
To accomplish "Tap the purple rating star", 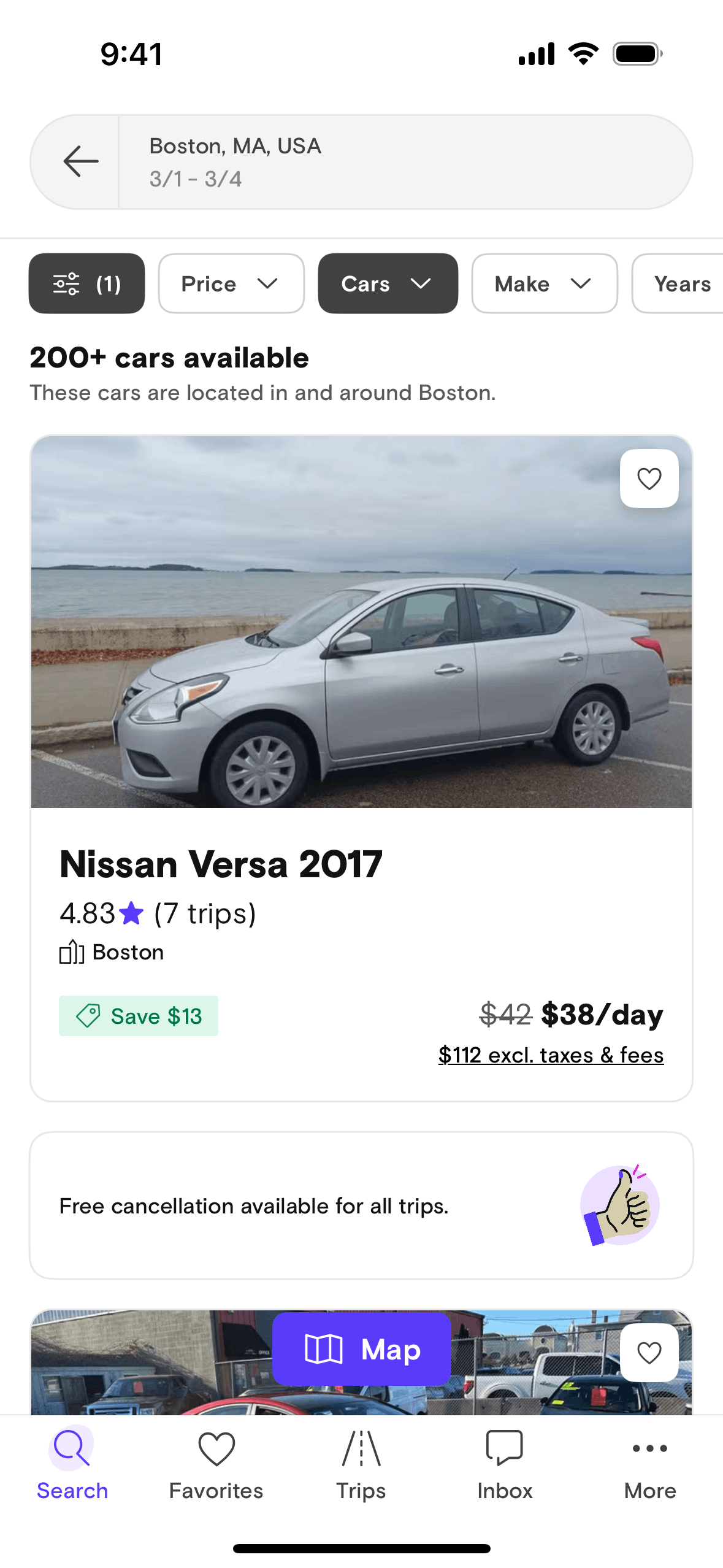I will (132, 913).
